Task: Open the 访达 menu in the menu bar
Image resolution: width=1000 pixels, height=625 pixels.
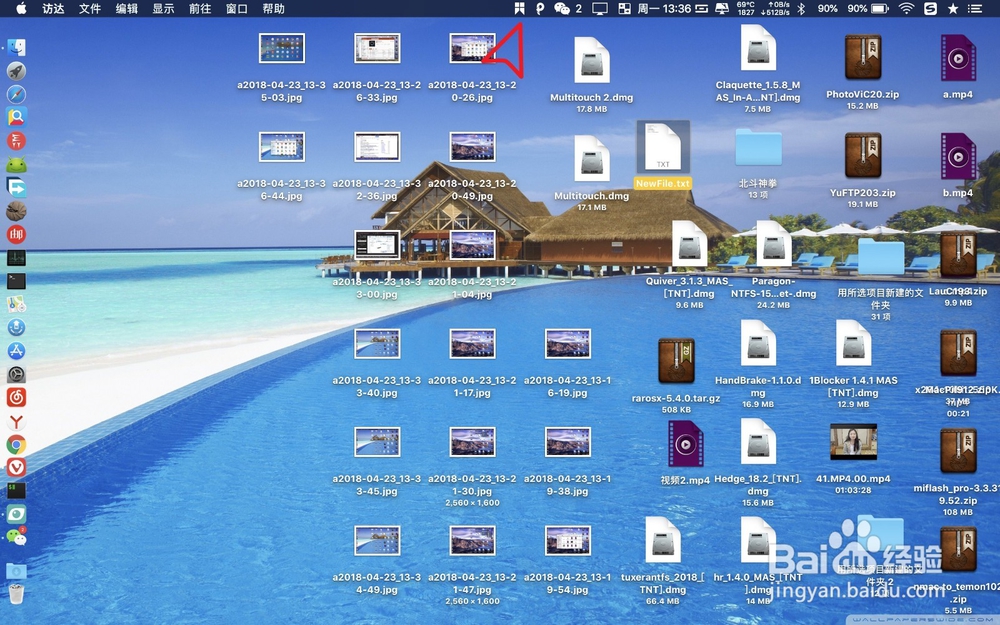Action: 52,10
